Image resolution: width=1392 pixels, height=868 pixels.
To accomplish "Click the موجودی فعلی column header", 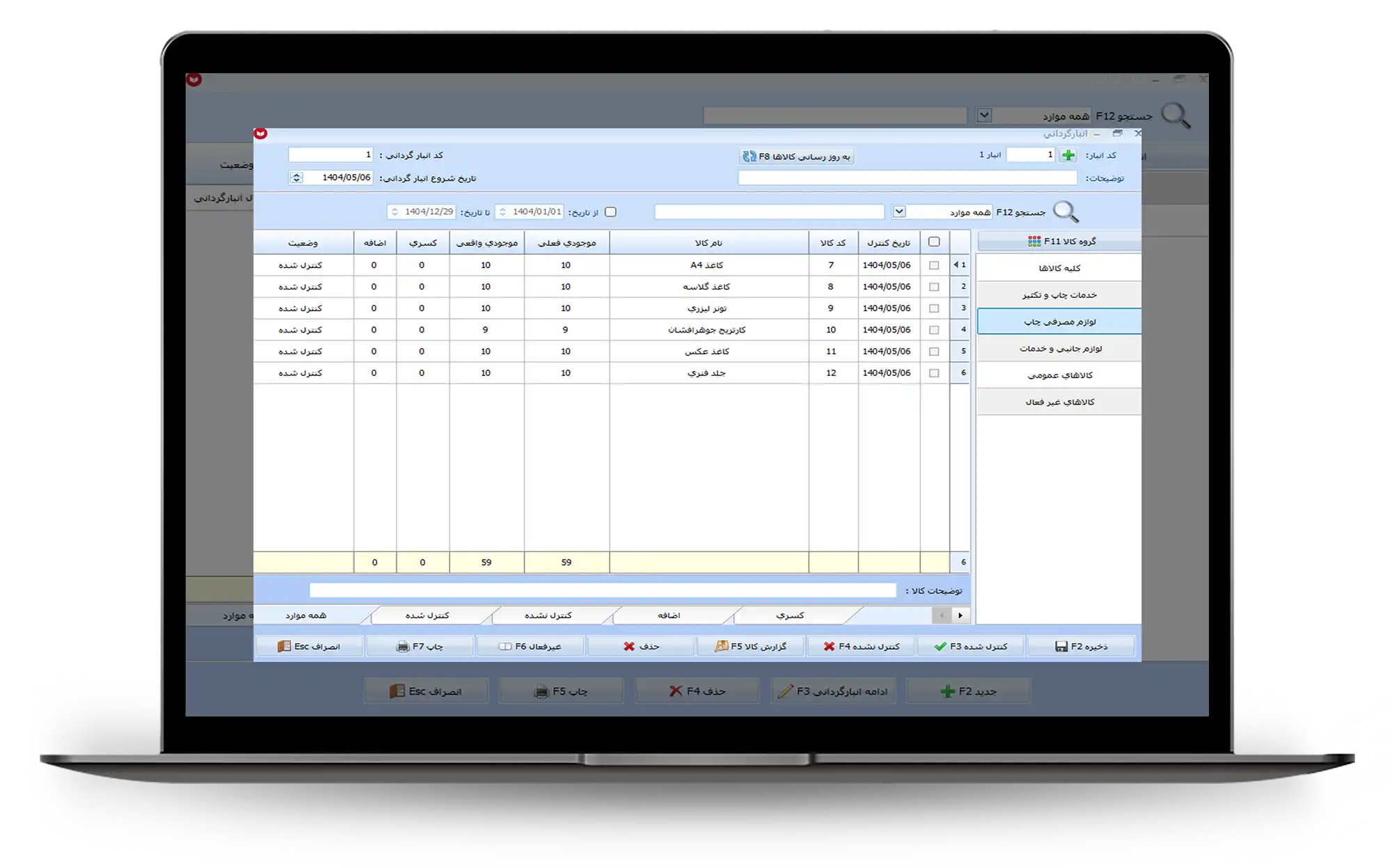I will click(567, 243).
